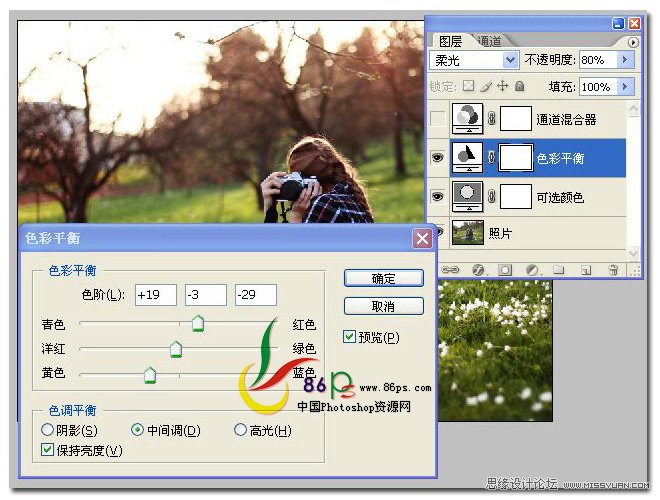Click the layers panel scroll down arrow

tap(633, 253)
